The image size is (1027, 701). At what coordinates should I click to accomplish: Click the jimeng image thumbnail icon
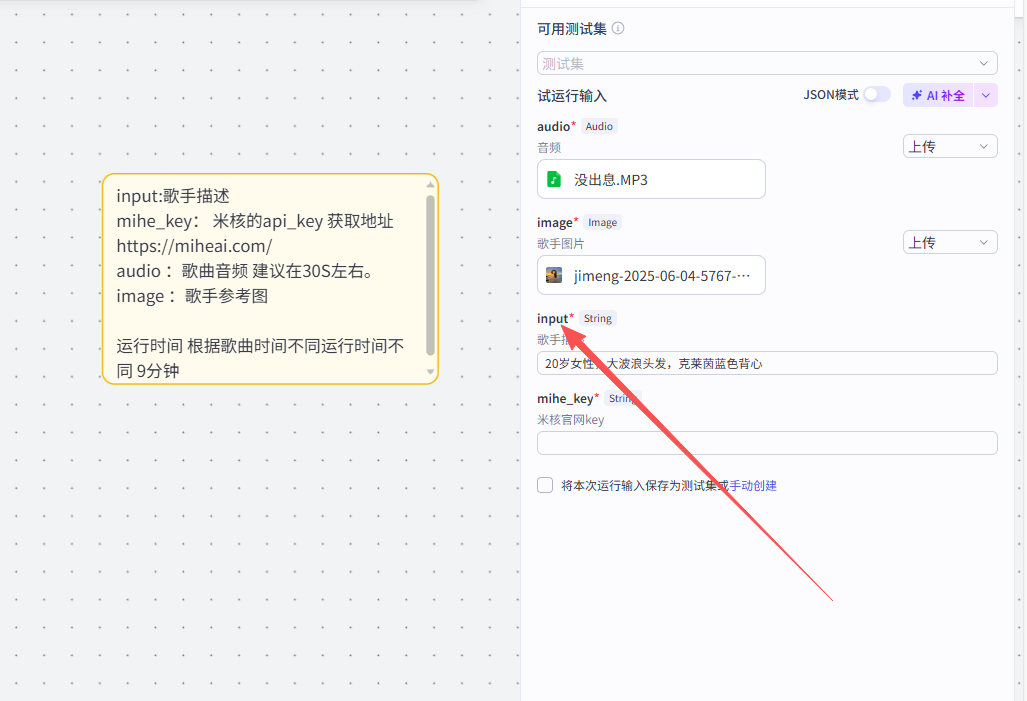(554, 276)
